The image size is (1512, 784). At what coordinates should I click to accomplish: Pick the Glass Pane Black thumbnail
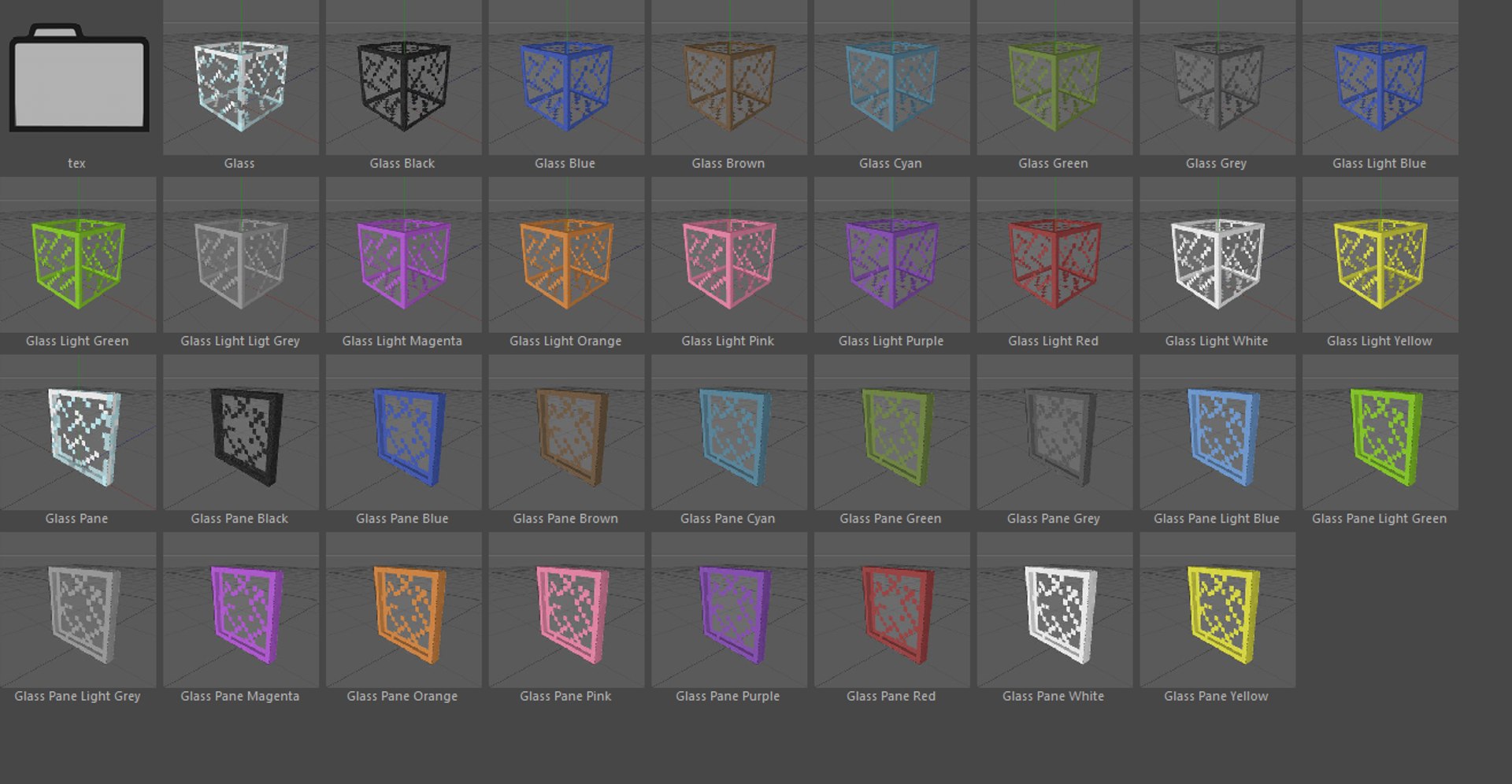241,432
